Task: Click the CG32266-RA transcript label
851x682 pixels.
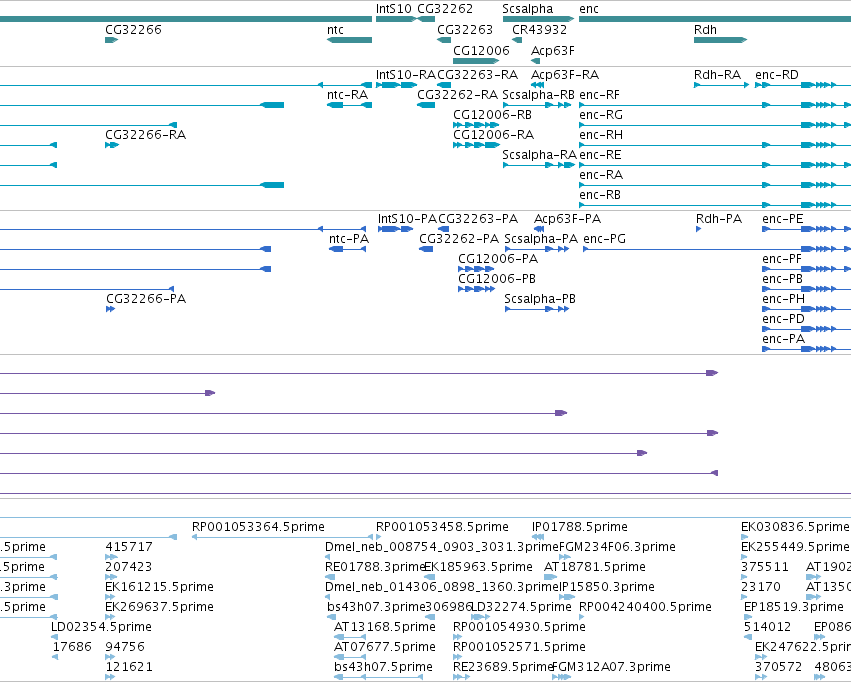Action: tap(145, 135)
